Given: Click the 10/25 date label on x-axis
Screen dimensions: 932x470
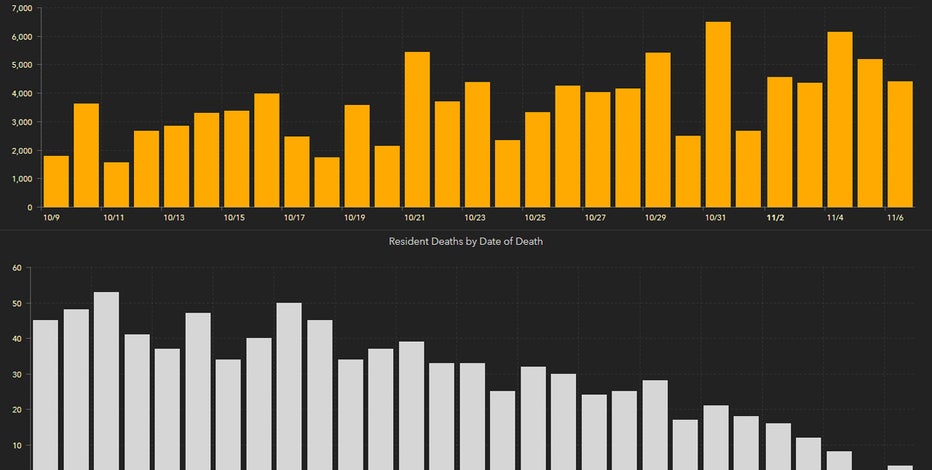Looking at the screenshot, I should [x=535, y=217].
